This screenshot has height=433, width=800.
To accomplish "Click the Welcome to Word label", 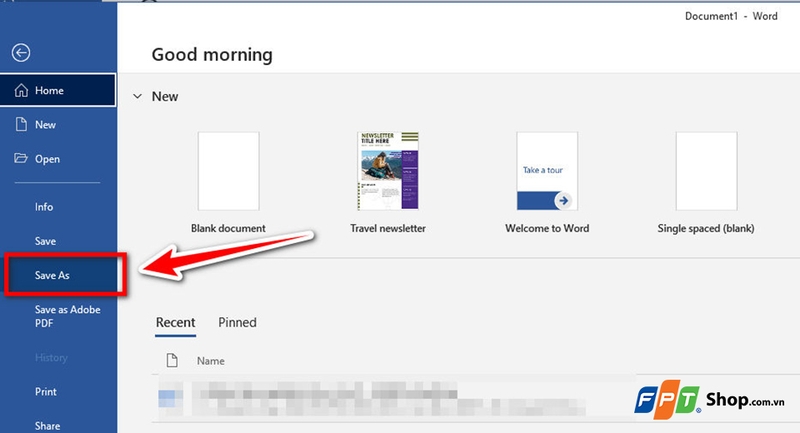I will click(x=547, y=228).
